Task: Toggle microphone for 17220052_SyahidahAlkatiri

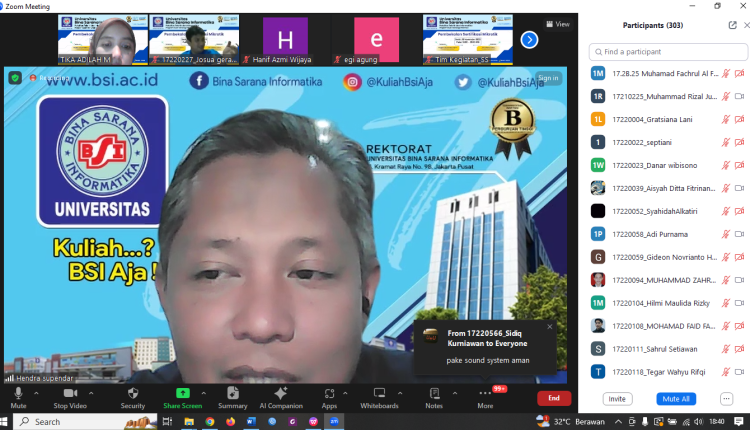Action: point(726,211)
